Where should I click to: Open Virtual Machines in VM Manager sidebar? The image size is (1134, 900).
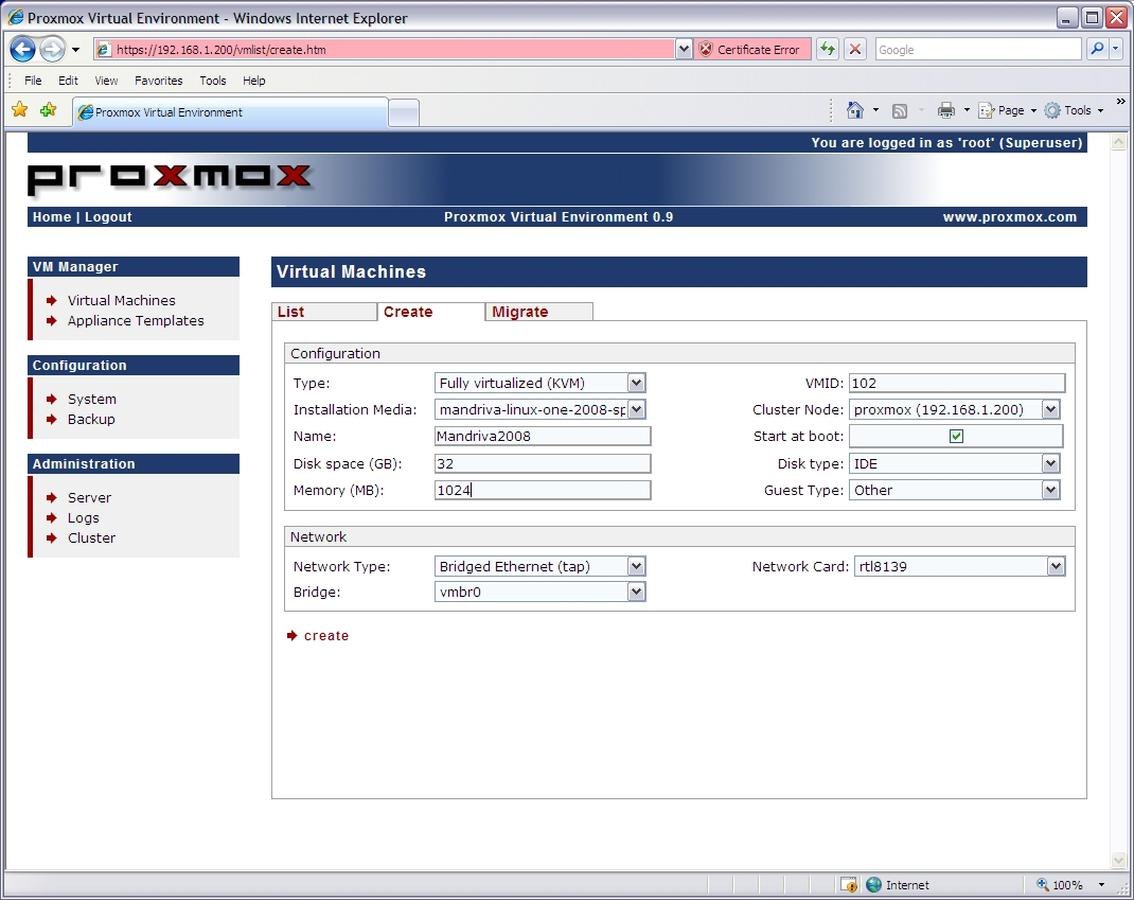coord(121,300)
